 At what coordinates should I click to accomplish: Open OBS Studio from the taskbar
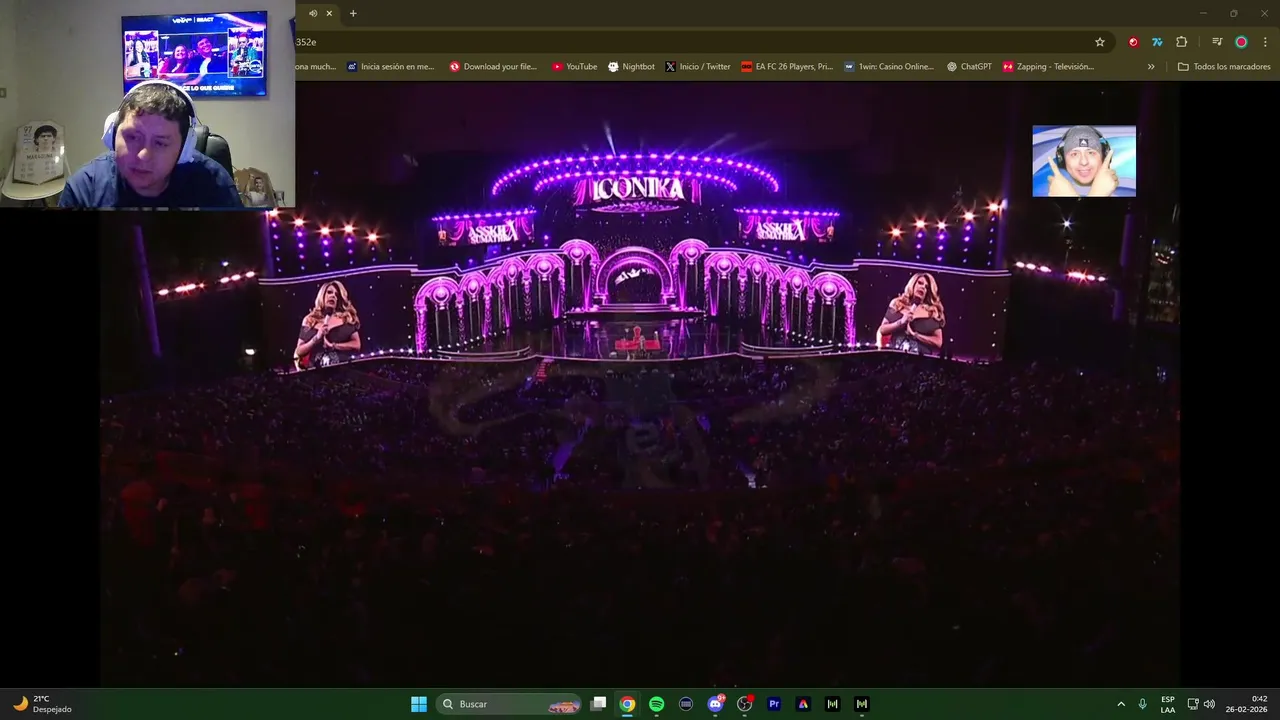744,704
